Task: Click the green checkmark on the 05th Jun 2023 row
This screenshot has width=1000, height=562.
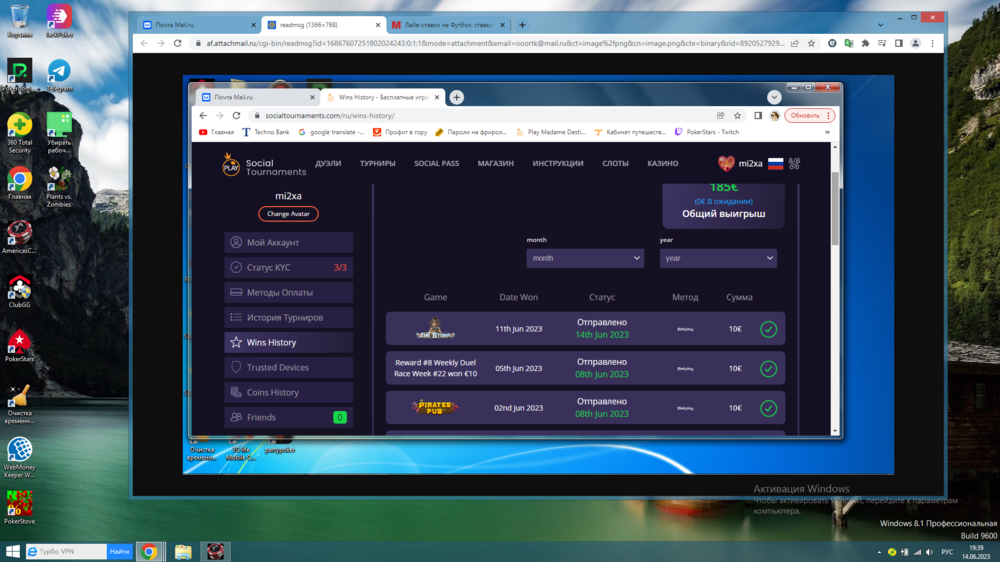Action: (768, 368)
